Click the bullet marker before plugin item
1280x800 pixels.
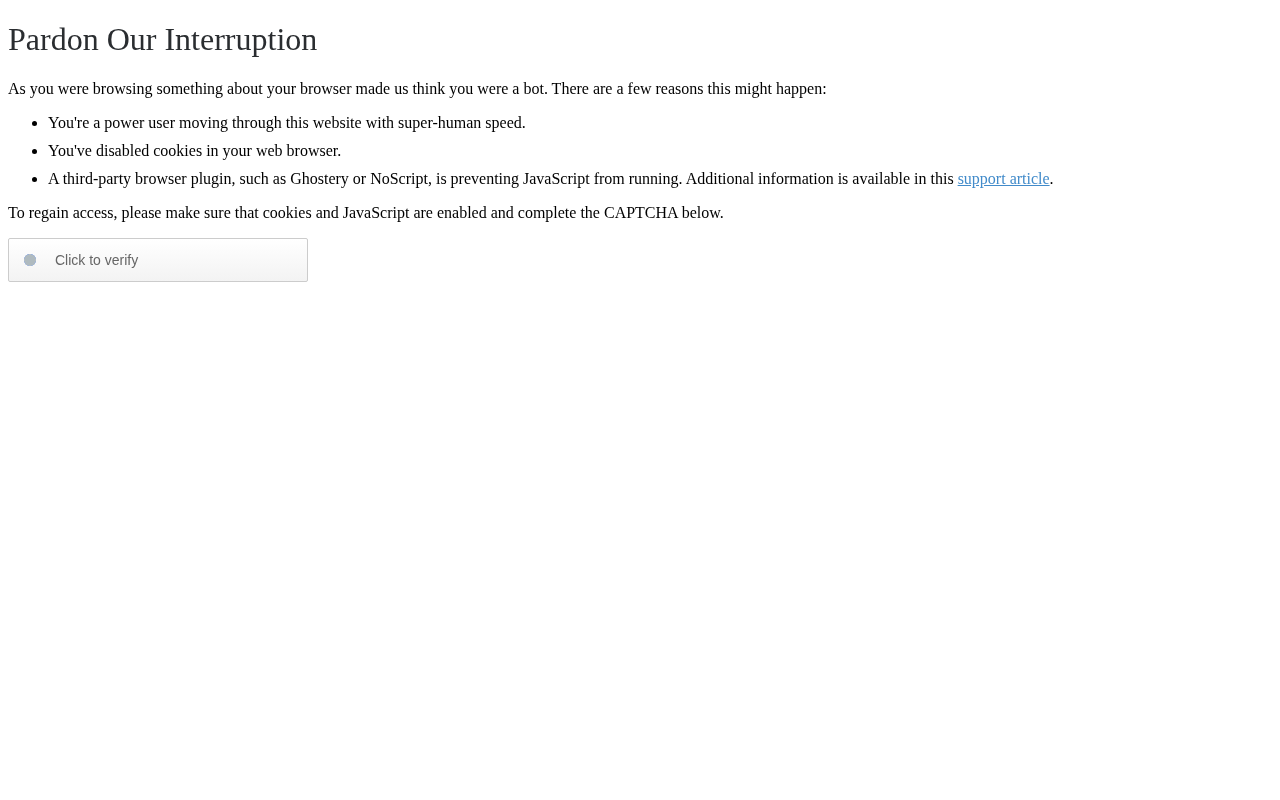(35, 179)
